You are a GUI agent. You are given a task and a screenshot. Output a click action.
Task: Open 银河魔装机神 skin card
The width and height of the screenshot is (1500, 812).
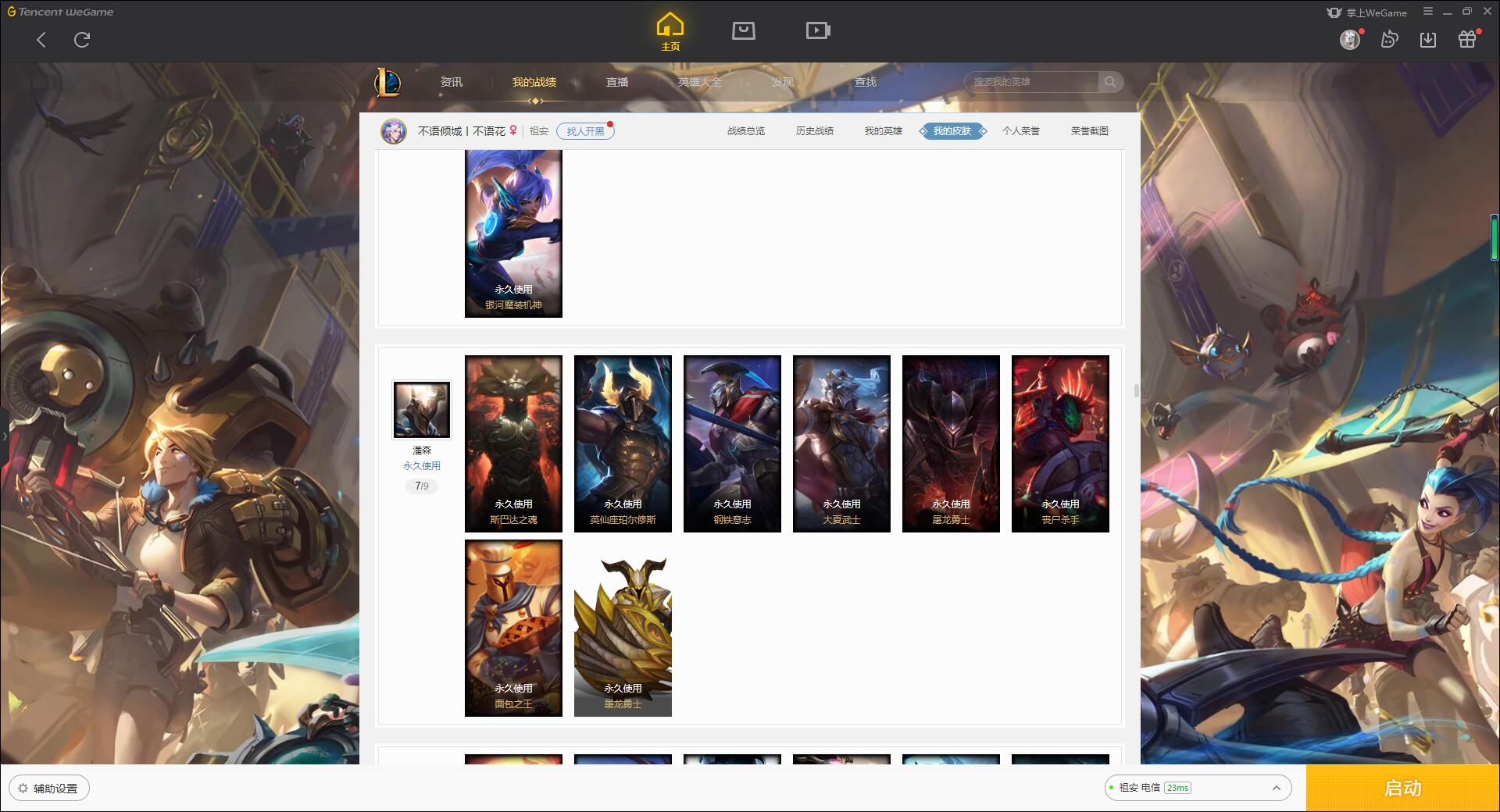click(513, 233)
